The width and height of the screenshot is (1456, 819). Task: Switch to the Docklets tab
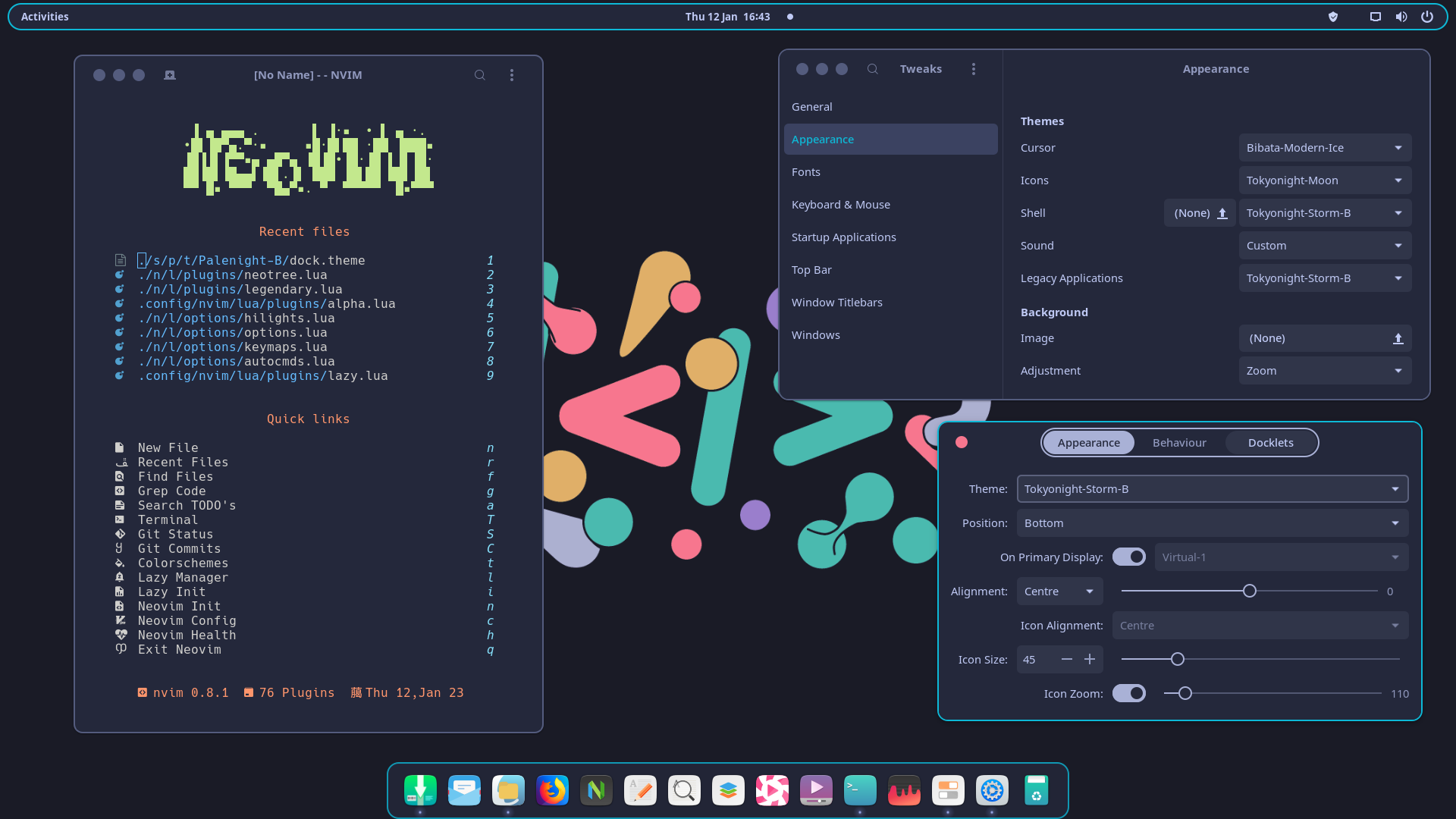click(1271, 443)
